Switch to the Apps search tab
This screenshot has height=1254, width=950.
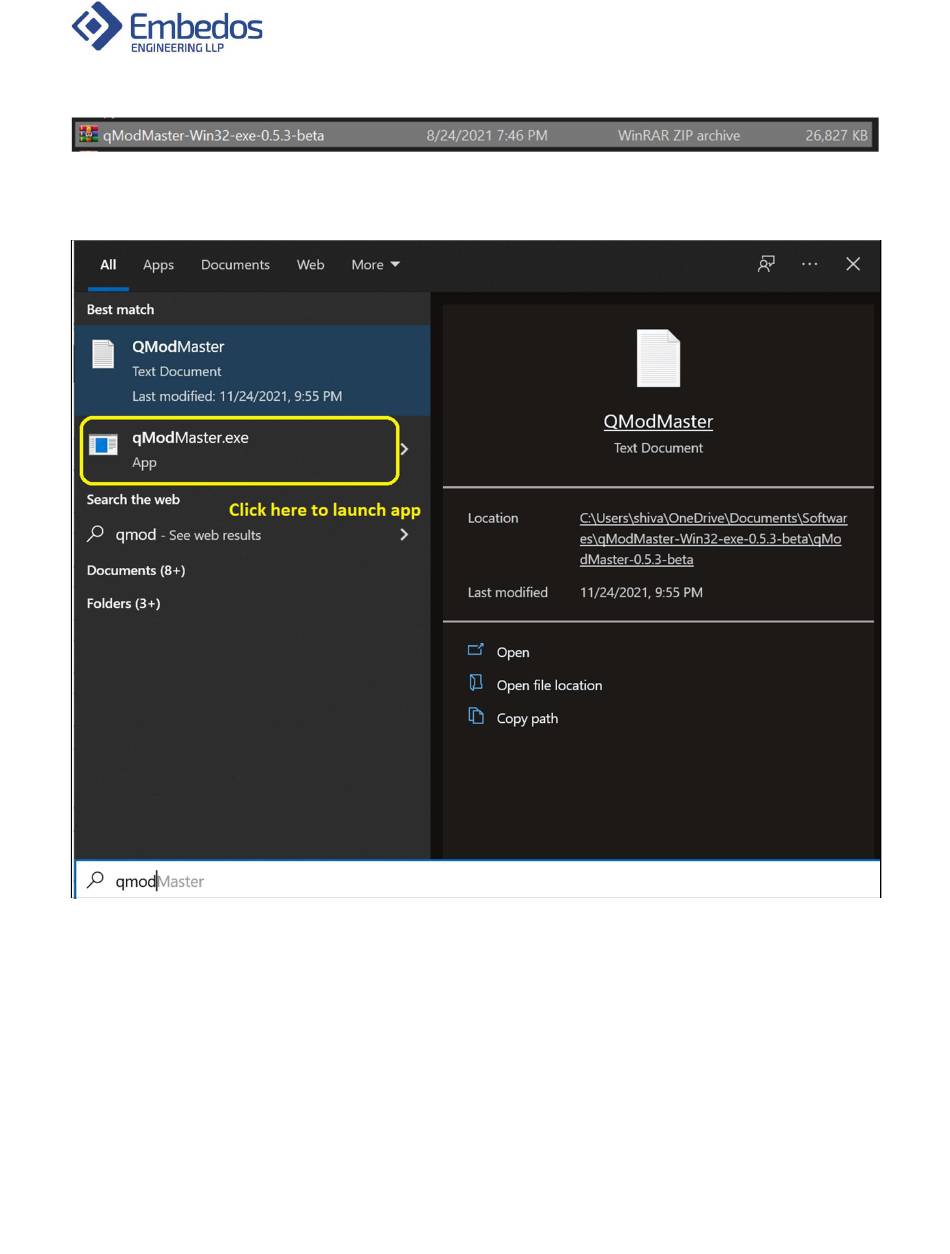tap(158, 265)
